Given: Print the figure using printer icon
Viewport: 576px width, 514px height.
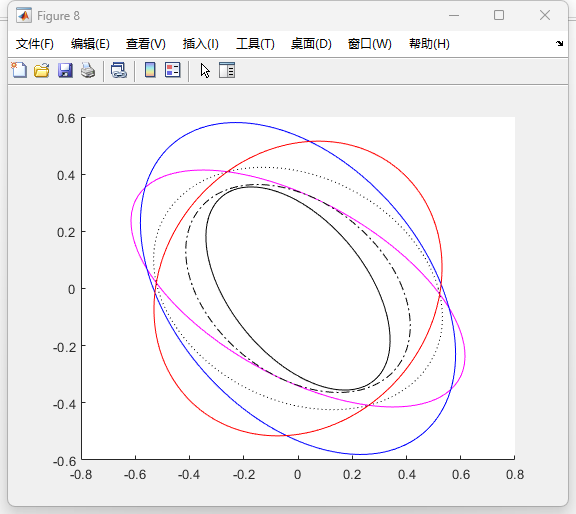Looking at the screenshot, I should click(88, 70).
